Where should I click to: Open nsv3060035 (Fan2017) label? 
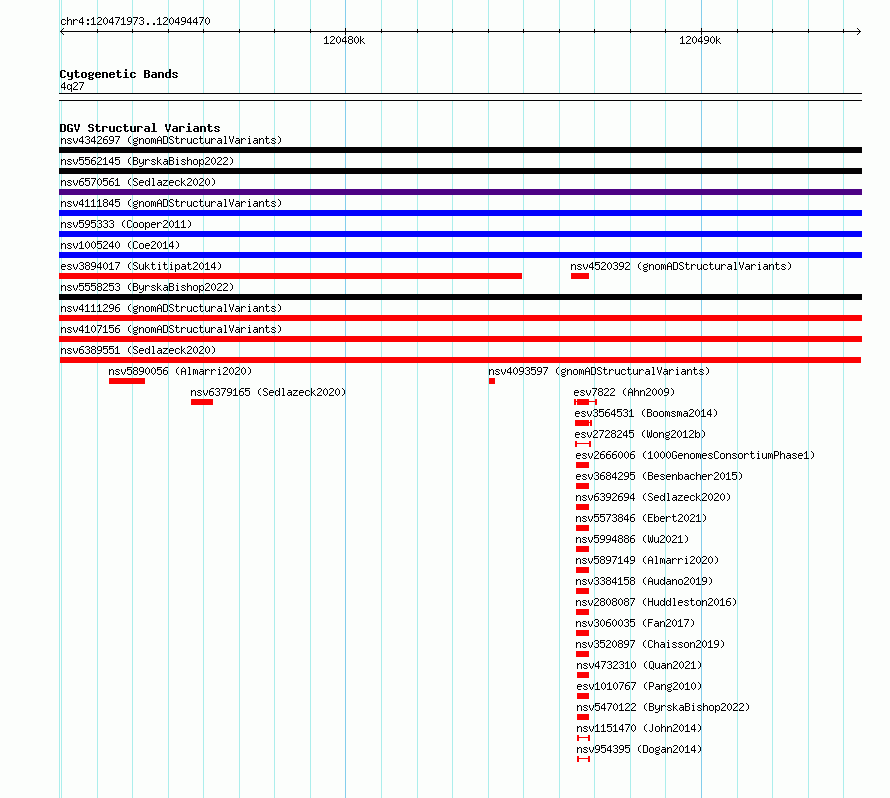[635, 623]
